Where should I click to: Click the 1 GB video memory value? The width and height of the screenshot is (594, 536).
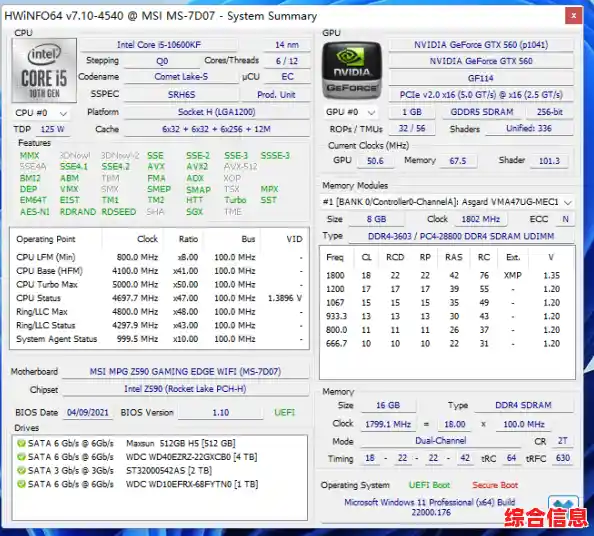click(412, 112)
